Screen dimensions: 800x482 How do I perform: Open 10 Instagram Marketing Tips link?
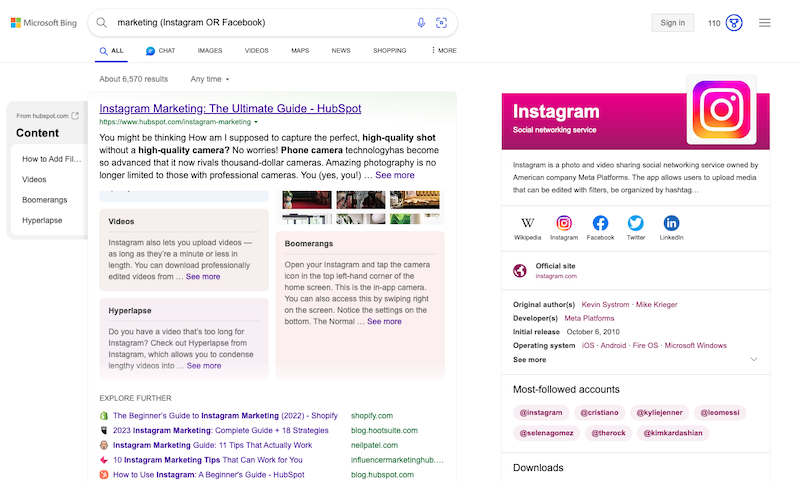(x=208, y=460)
